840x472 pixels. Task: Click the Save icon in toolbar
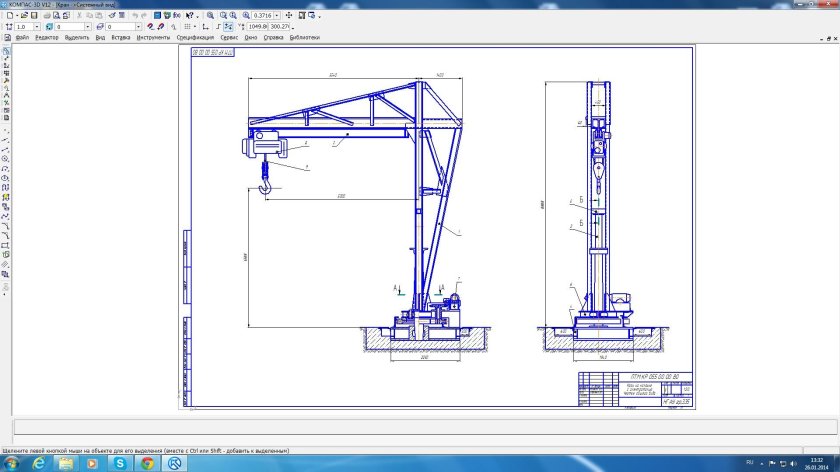click(x=36, y=16)
